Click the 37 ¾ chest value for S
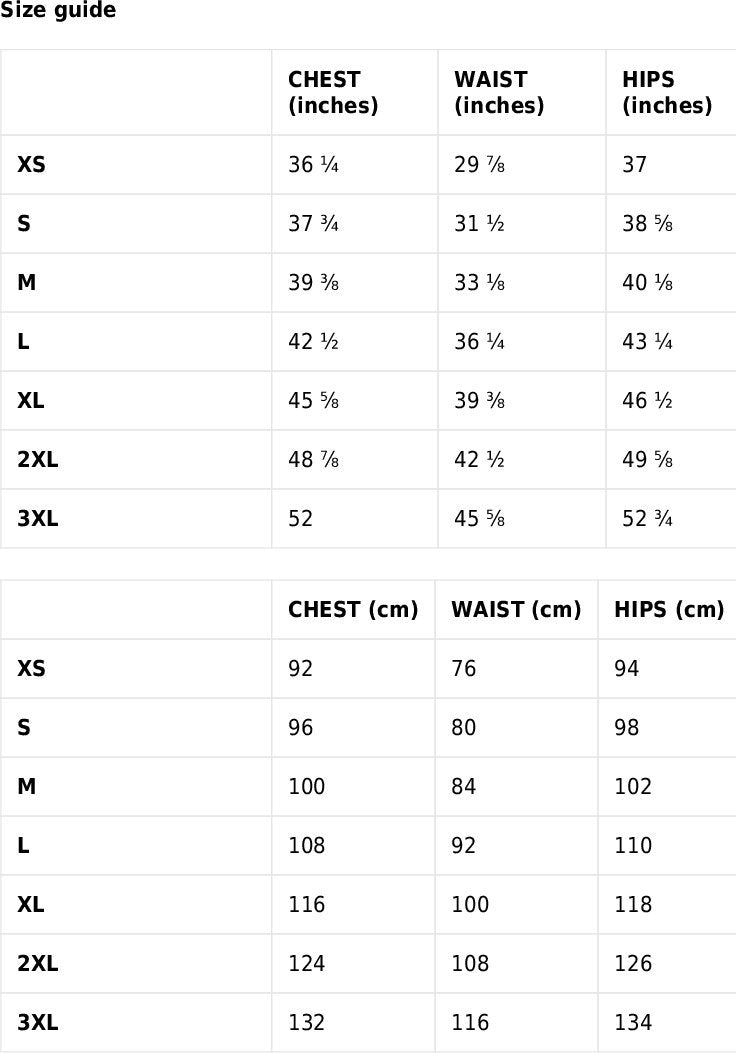736x1053 pixels. tap(313, 224)
